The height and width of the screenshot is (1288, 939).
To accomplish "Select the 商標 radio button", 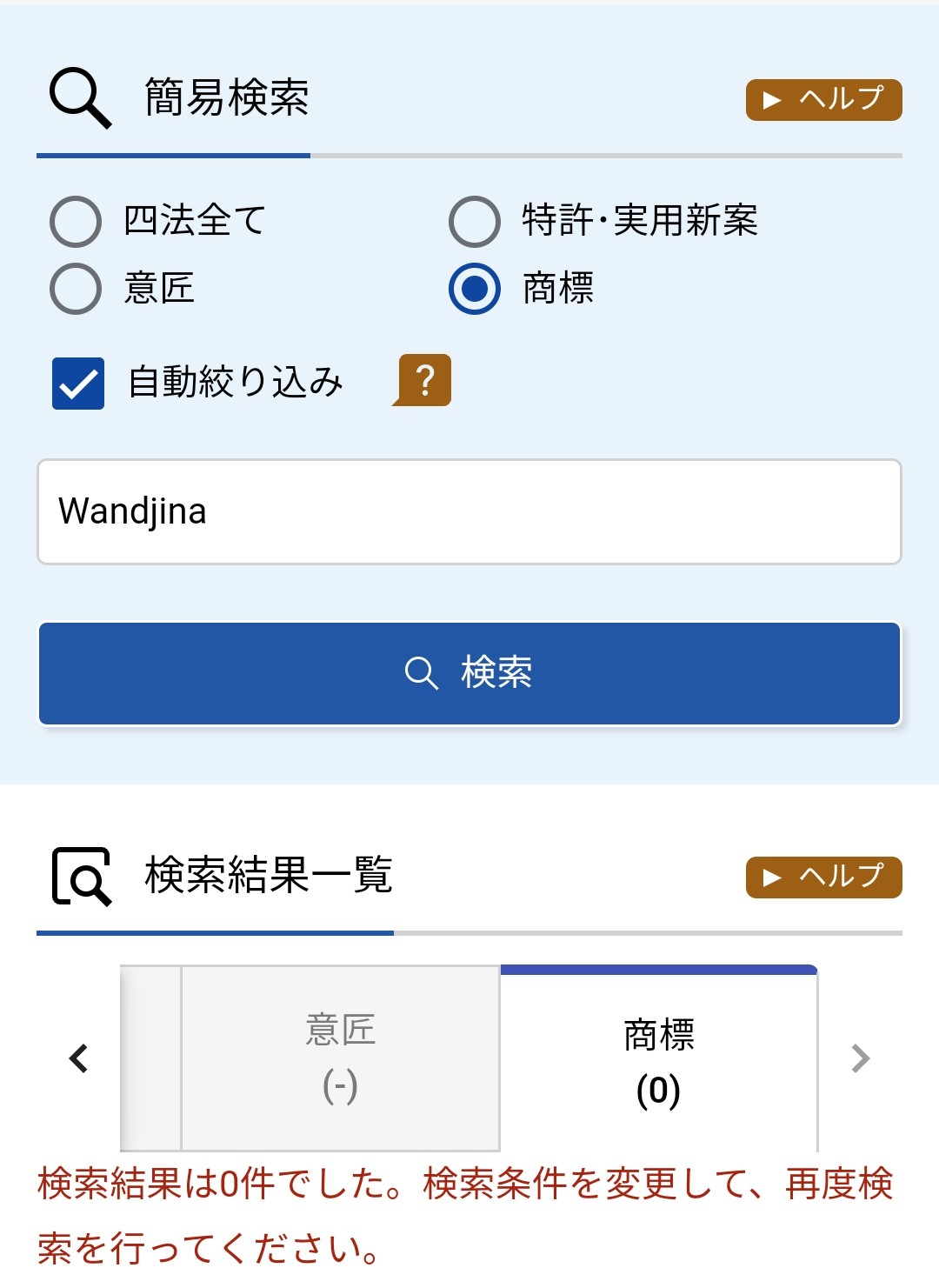I will (475, 289).
